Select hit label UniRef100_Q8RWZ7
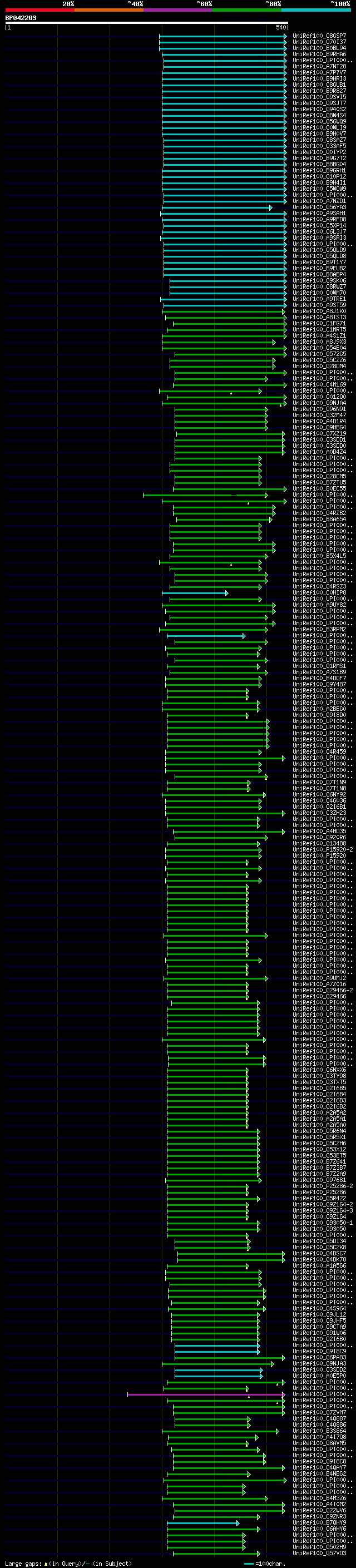This screenshot has width=356, height=1568. (x=319, y=286)
